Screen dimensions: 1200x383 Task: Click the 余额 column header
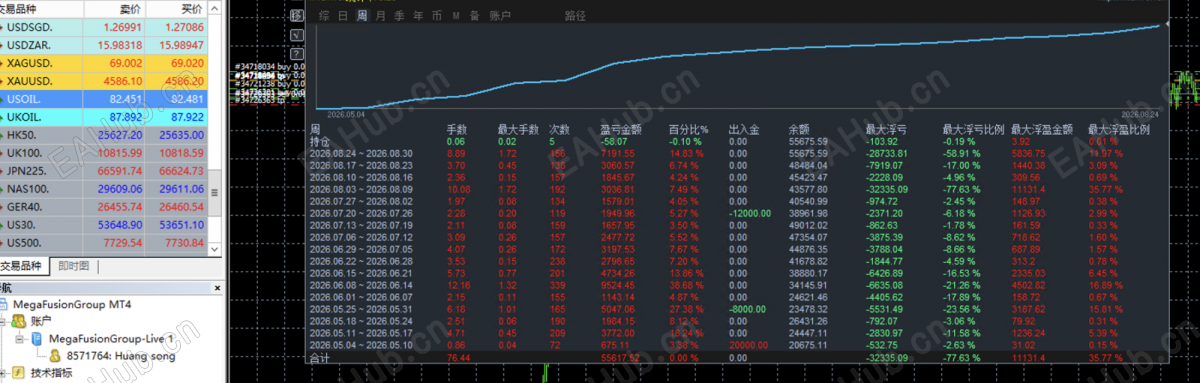(x=799, y=129)
